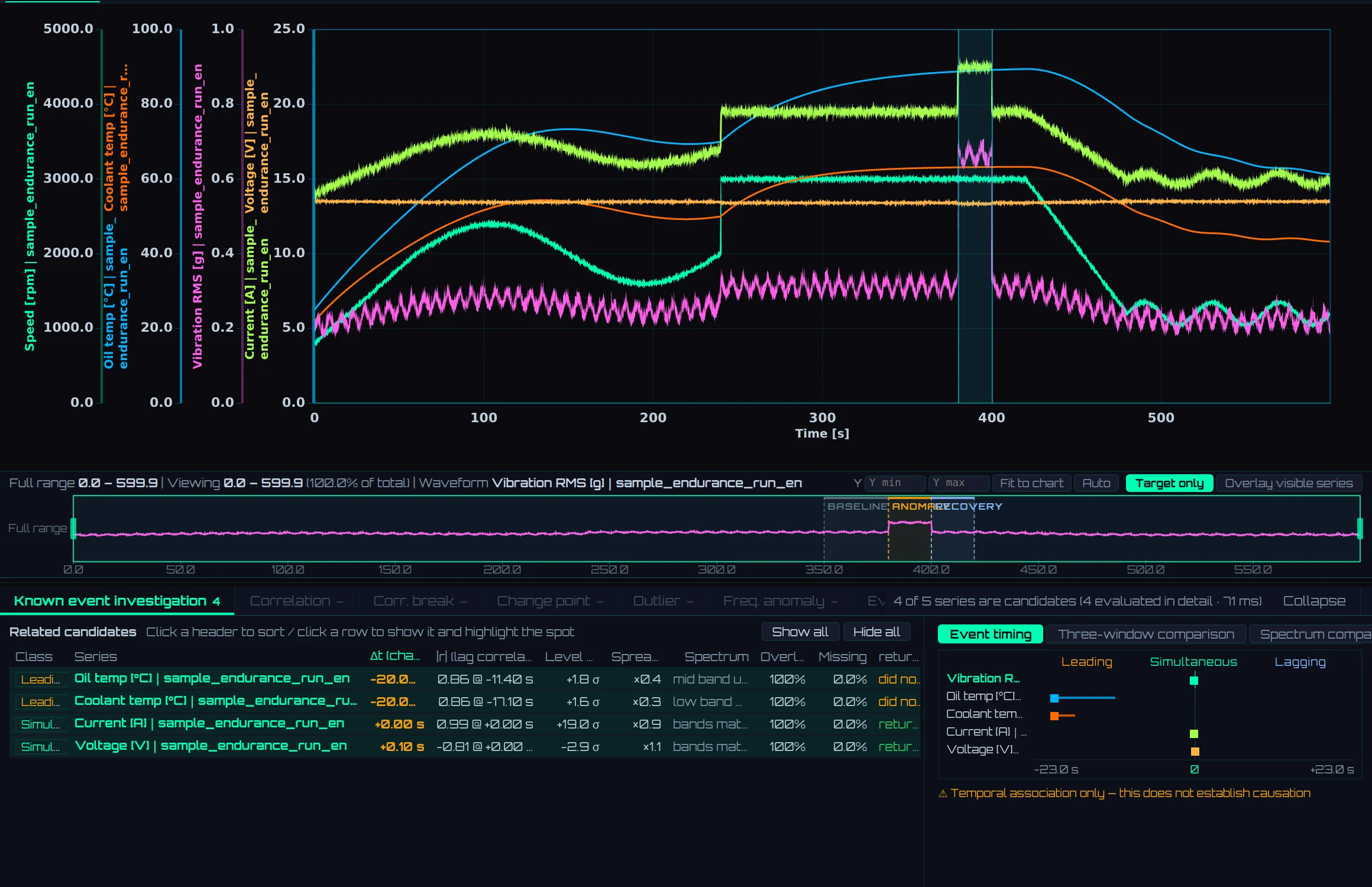This screenshot has width=1372, height=887.
Task: Click the right handle of the full range slider
Action: [1360, 528]
